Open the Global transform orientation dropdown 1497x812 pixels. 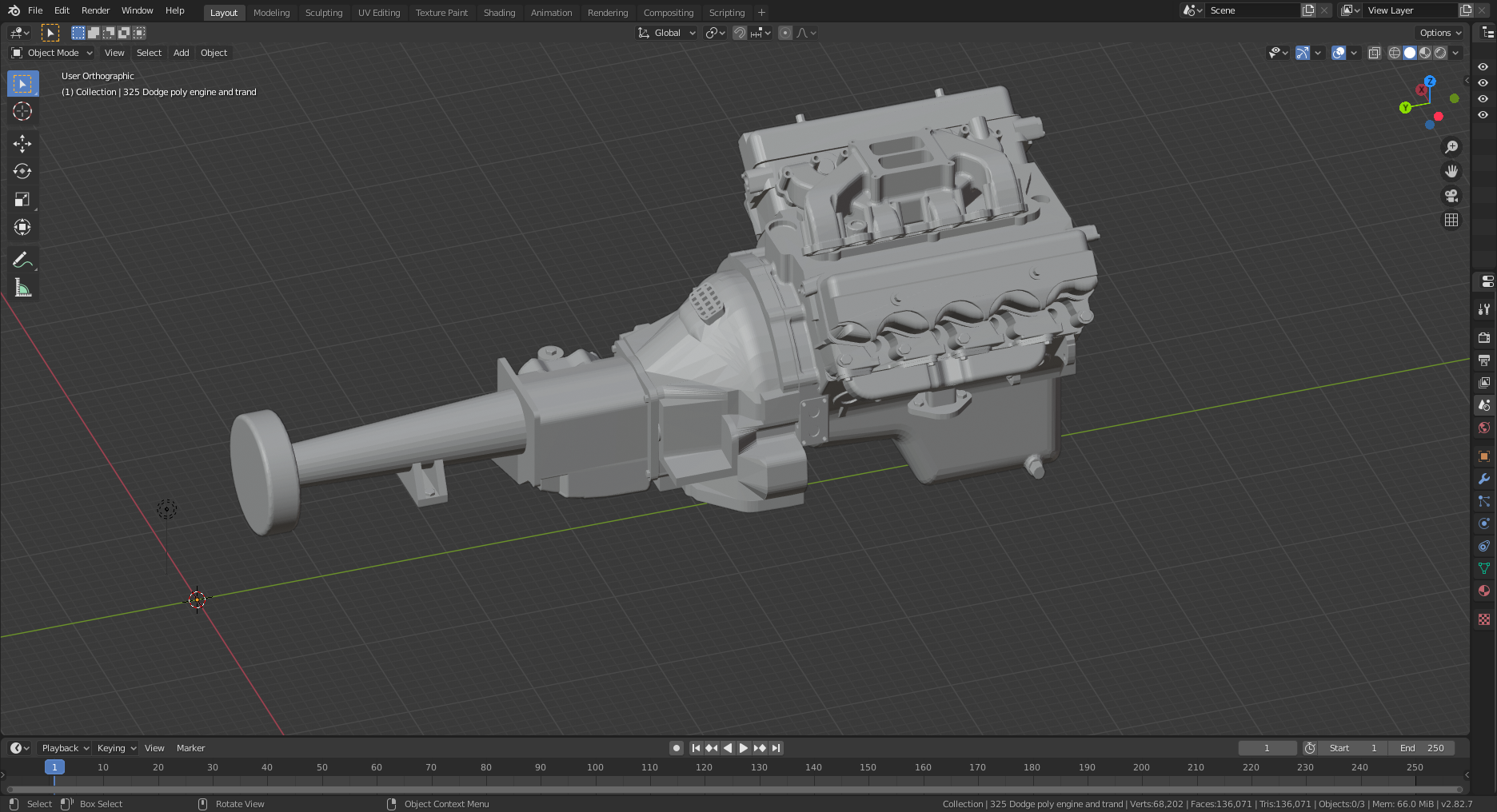tap(667, 33)
